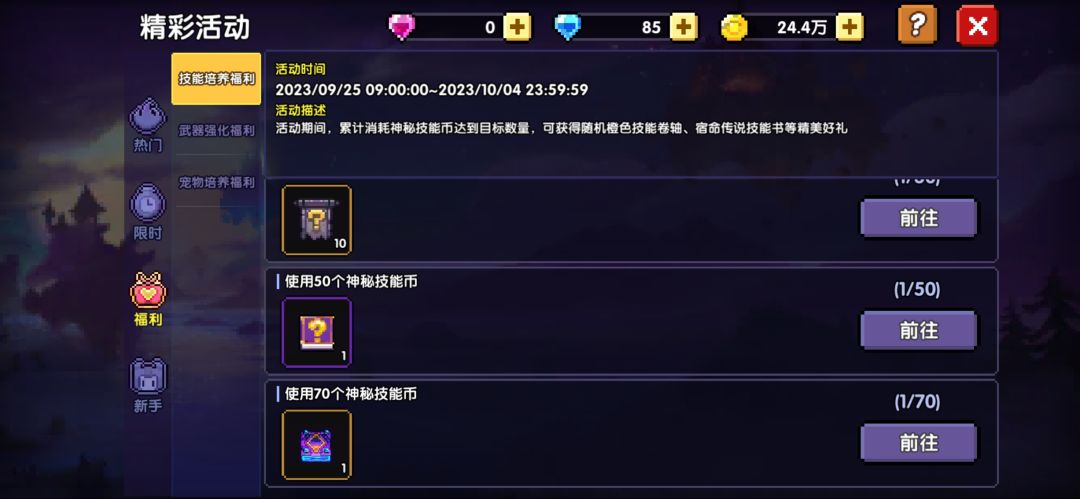Select the 福利 heart category icon

[x=147, y=298]
